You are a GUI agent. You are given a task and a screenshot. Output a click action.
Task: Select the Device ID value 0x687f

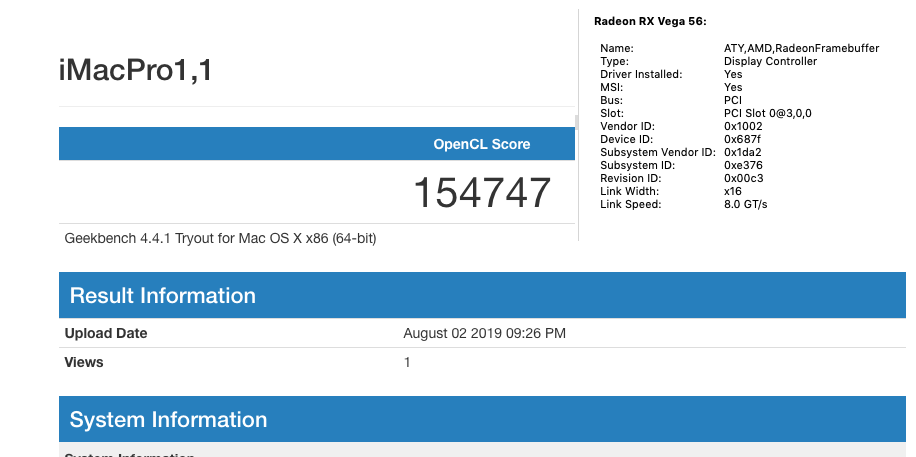[742, 139]
